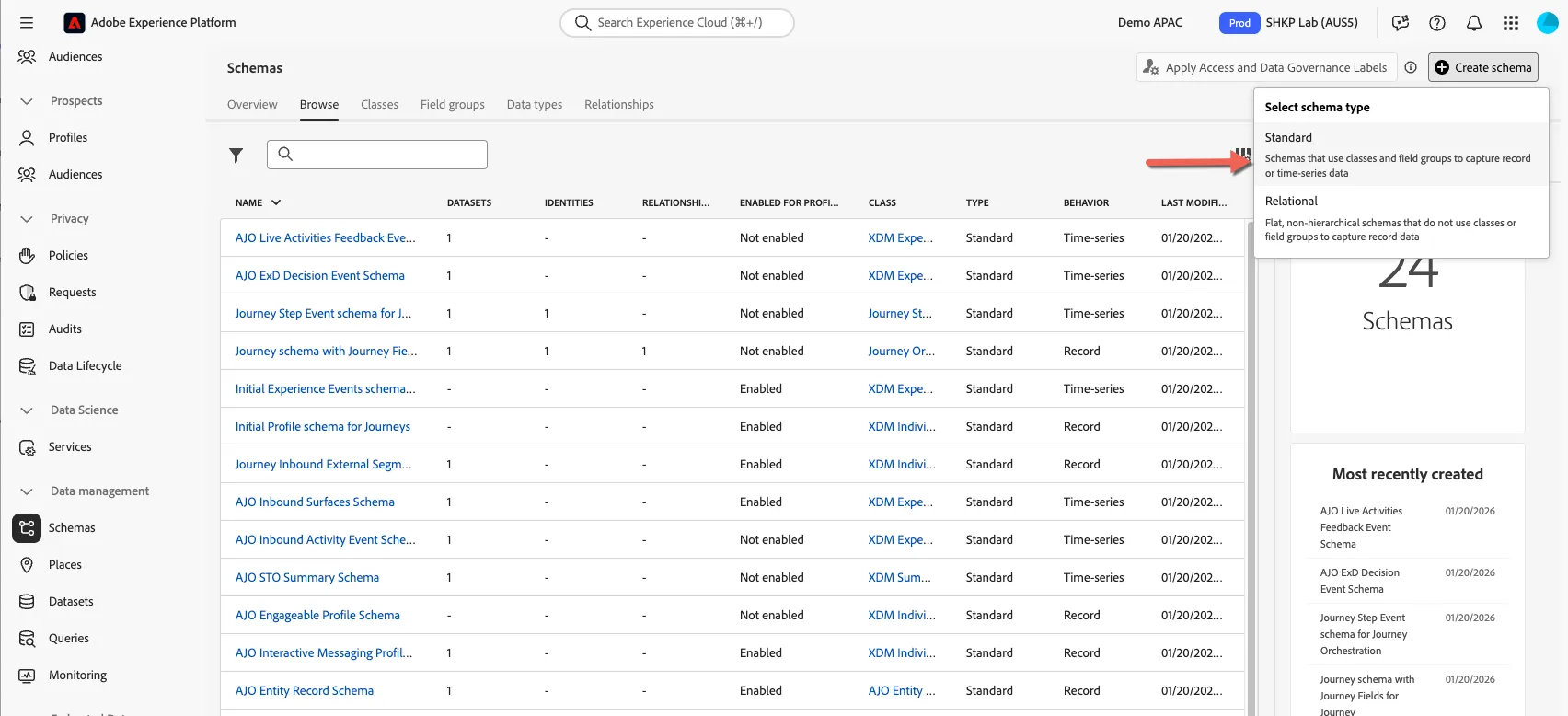
Task: Click the Policies hand icon
Action: (28, 256)
